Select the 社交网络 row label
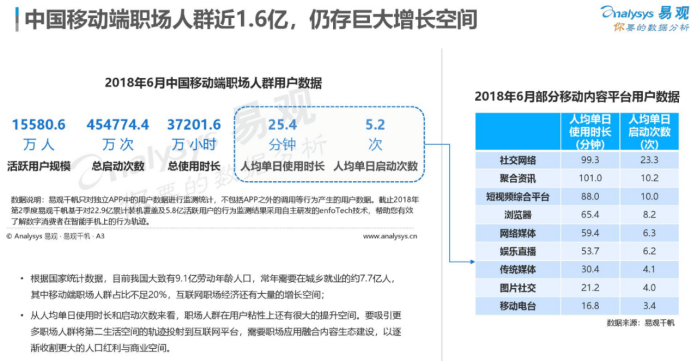Screen dimensions: 692x362 click(x=518, y=160)
